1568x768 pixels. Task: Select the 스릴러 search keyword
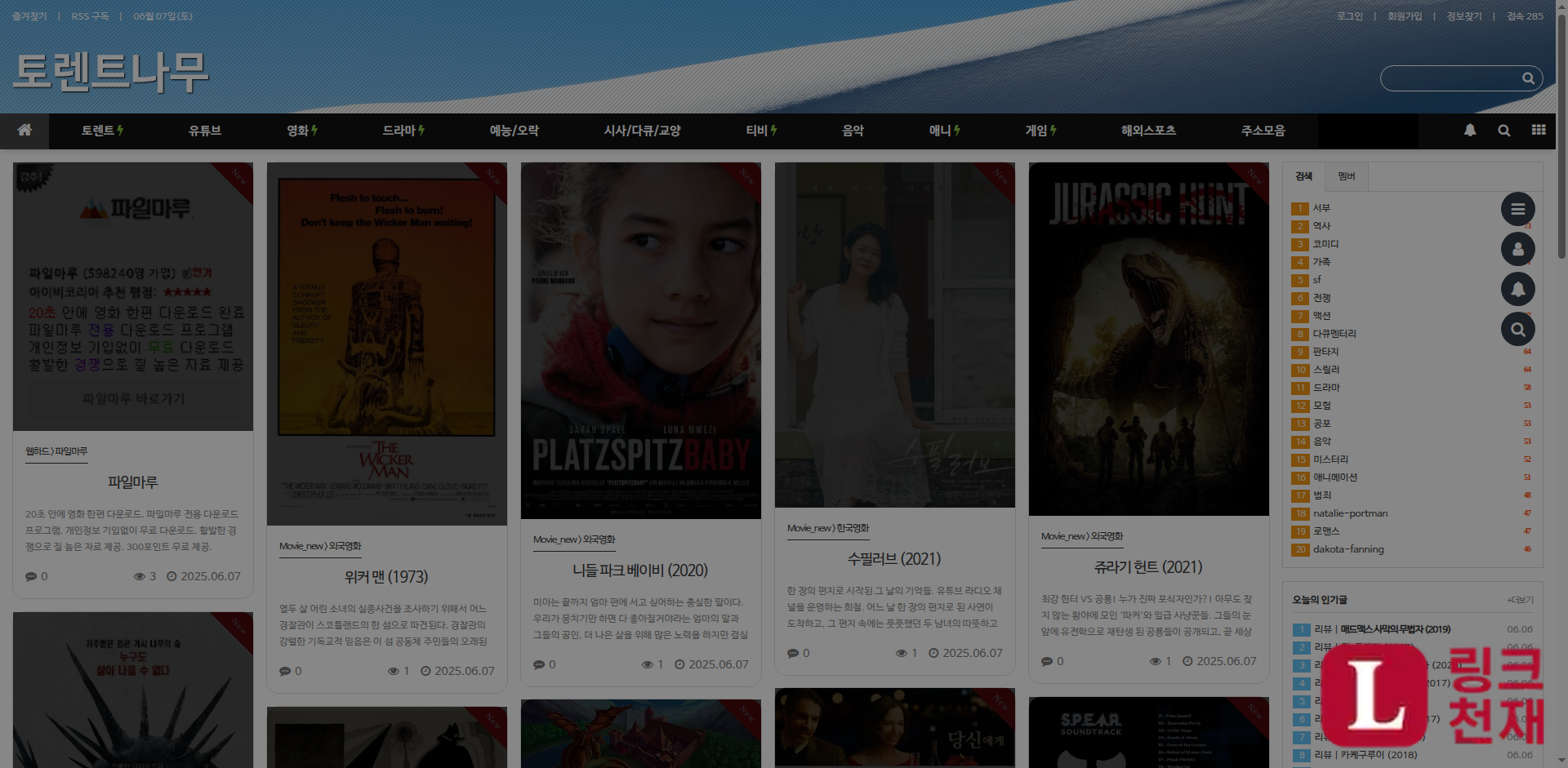pos(1325,370)
